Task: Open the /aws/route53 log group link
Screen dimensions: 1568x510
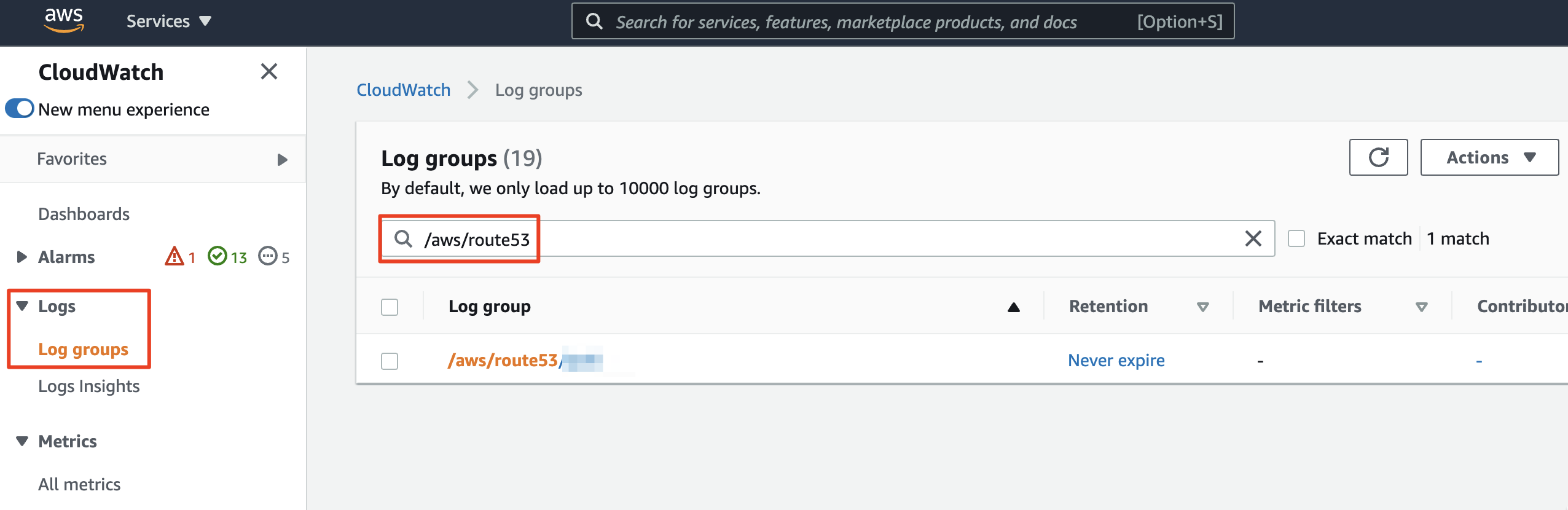Action: [525, 360]
